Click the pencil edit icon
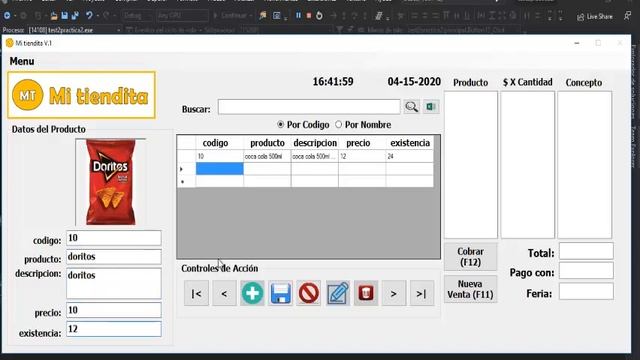The image size is (640, 360). (338, 293)
